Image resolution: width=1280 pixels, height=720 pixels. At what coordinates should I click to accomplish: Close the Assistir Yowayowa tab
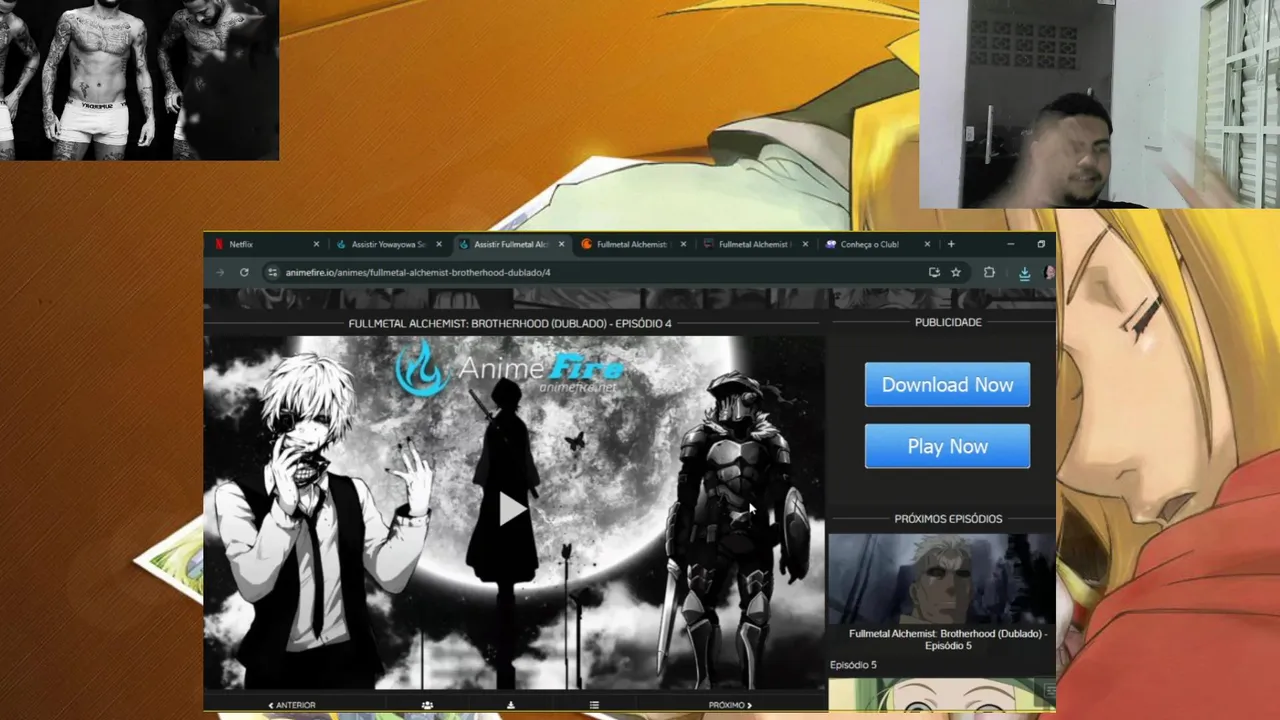click(438, 244)
